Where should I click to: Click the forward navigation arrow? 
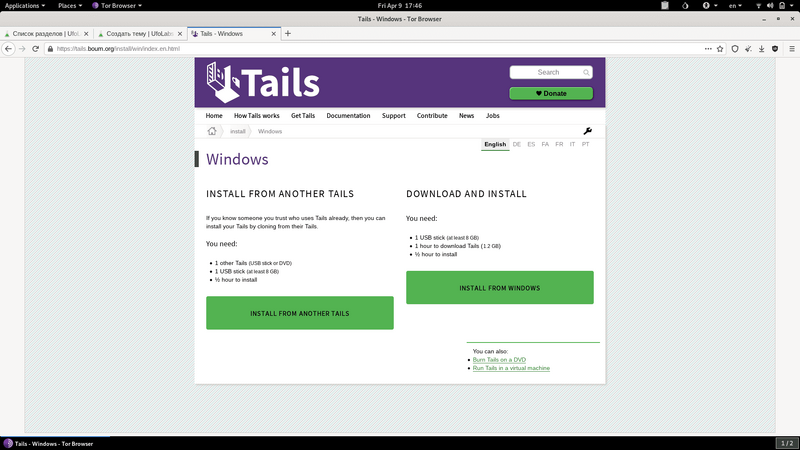[x=22, y=48]
